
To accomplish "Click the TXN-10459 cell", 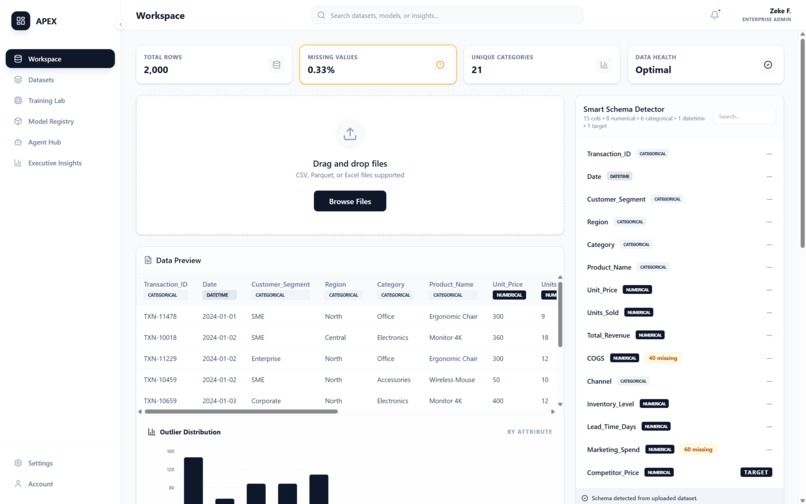I will pyautogui.click(x=160, y=380).
